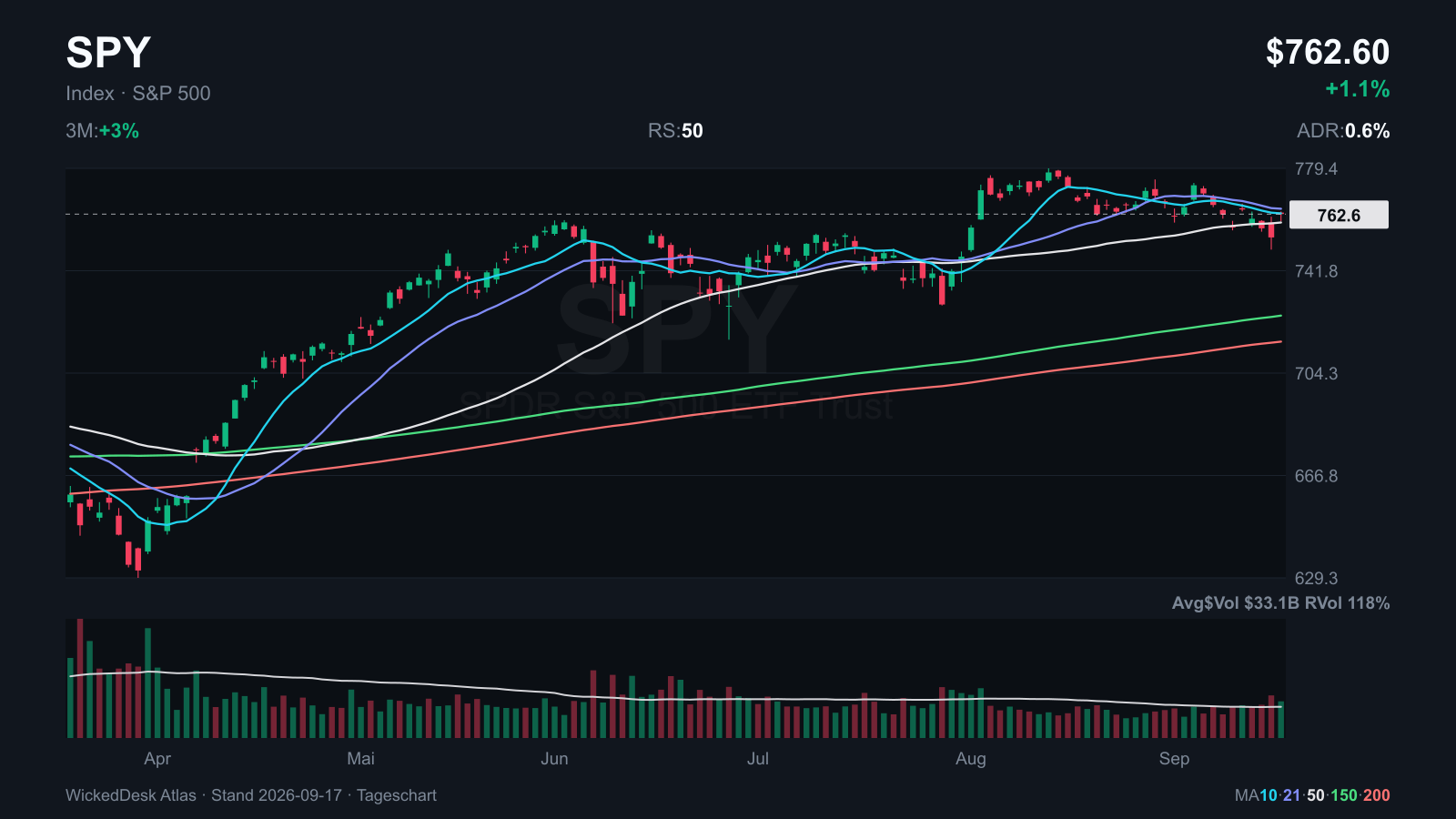Viewport: 1456px width, 819px height.
Task: Click the SPY ticker title
Action: pyautogui.click(x=108, y=53)
